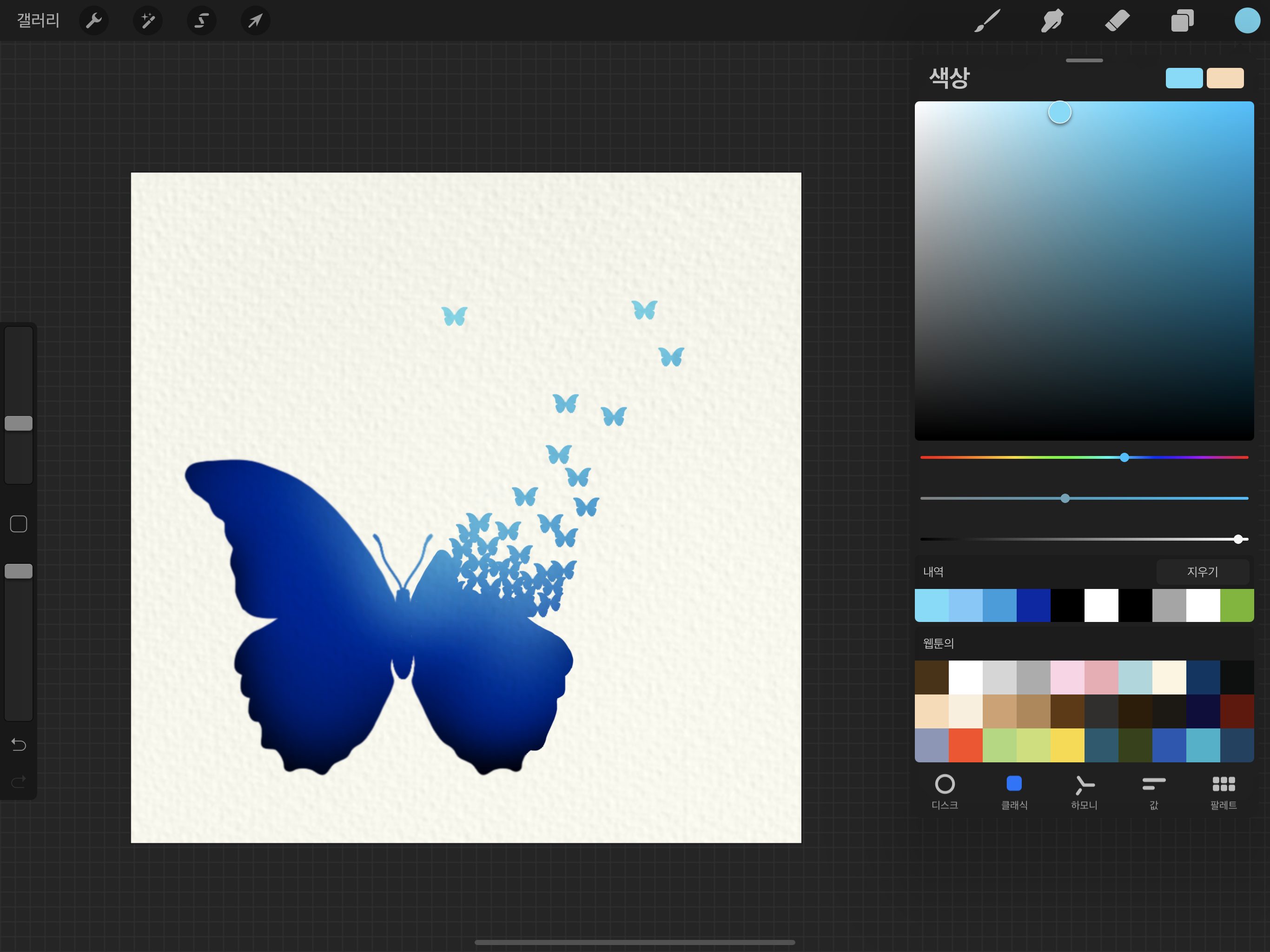Grab the color panel drag handle
Viewport: 1270px width, 952px height.
point(1084,60)
